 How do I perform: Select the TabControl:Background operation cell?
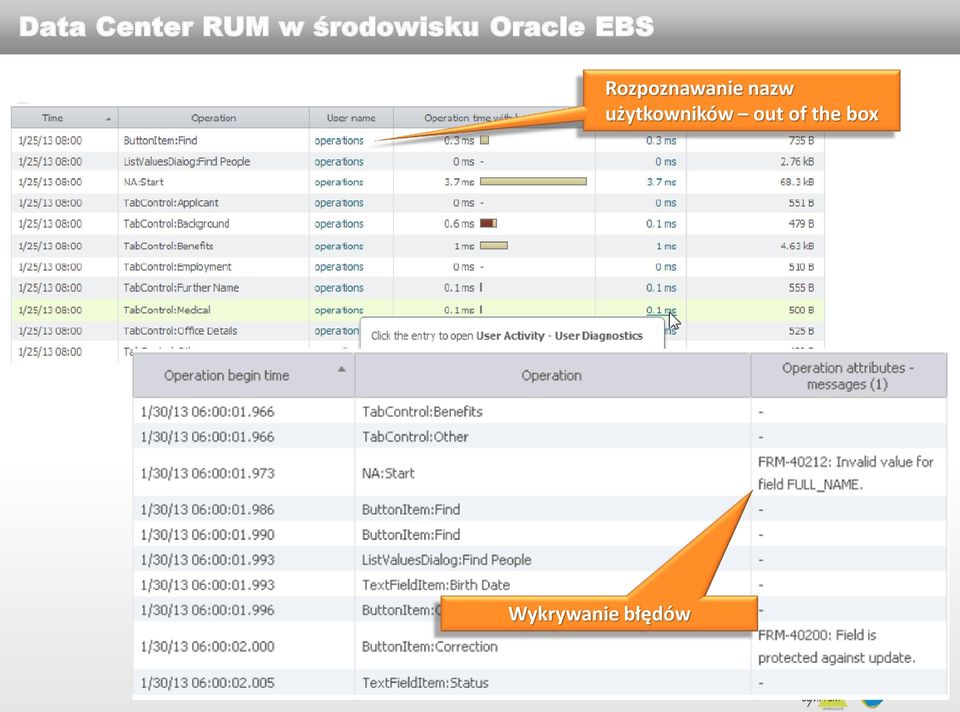[176, 224]
